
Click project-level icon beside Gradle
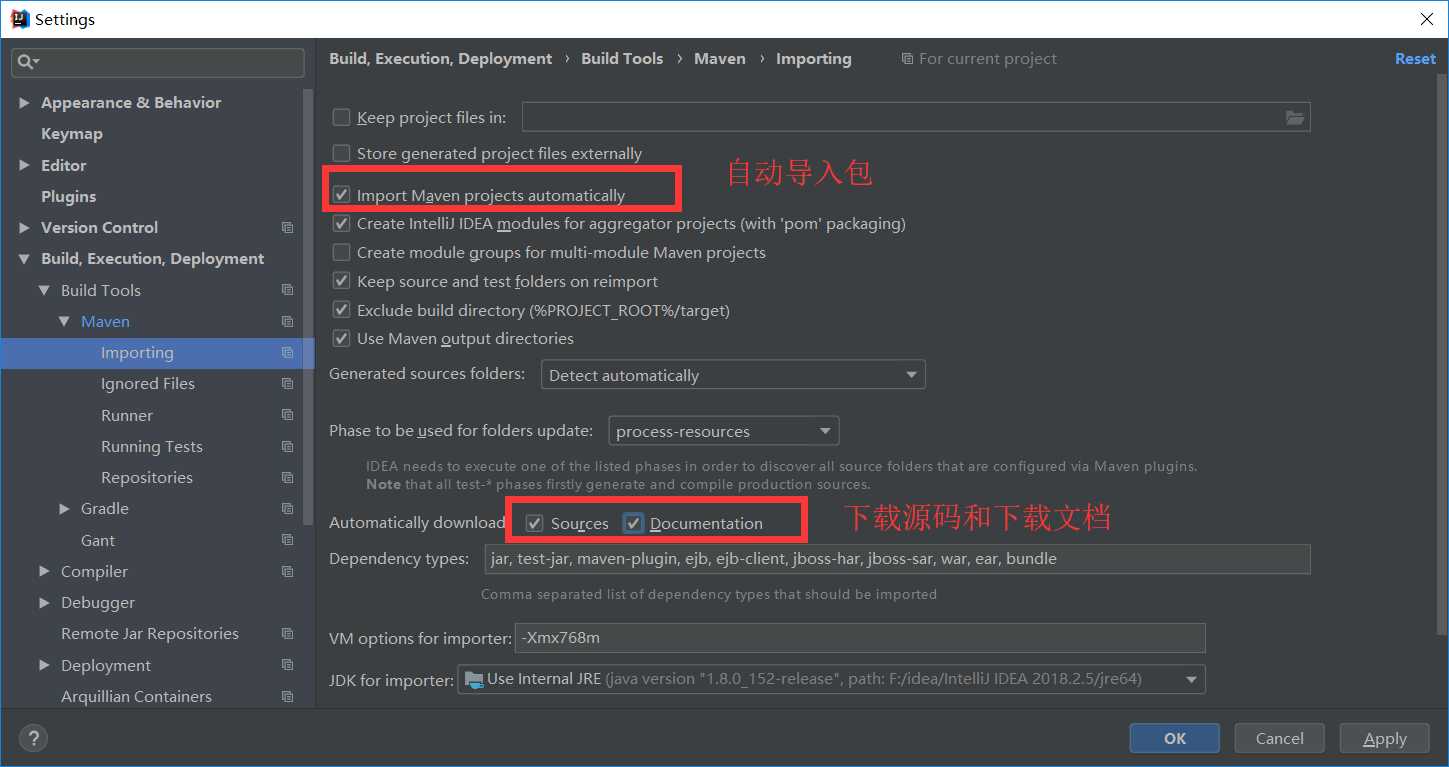pos(287,509)
